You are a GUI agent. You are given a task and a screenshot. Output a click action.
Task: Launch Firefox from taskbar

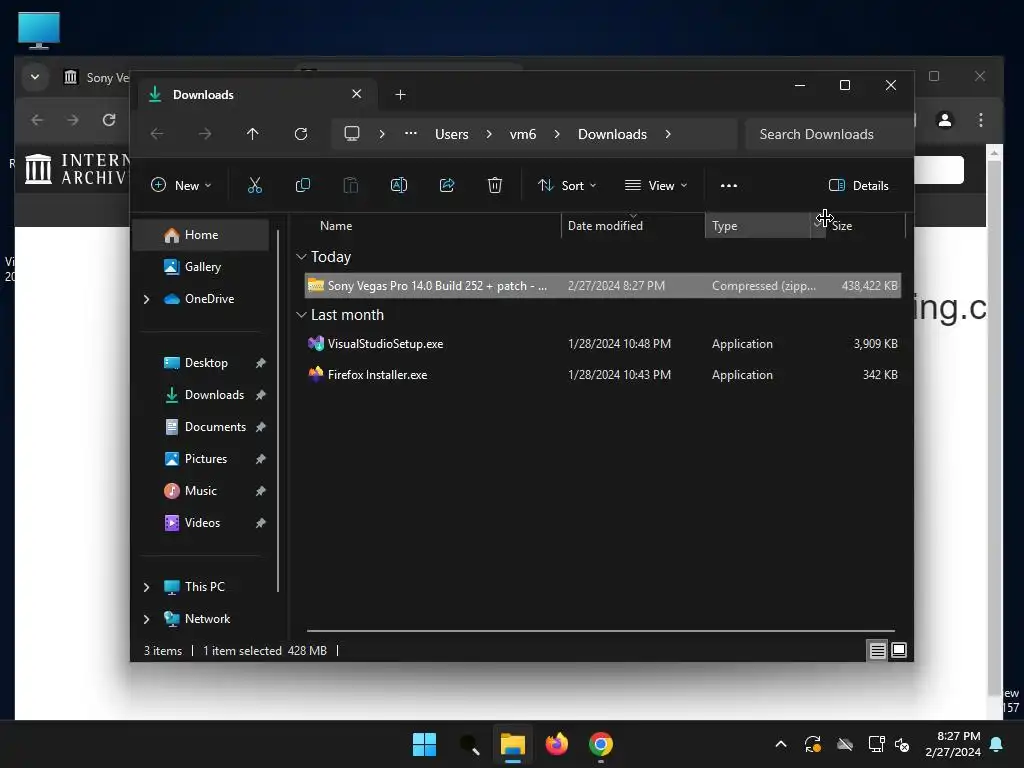tap(557, 744)
